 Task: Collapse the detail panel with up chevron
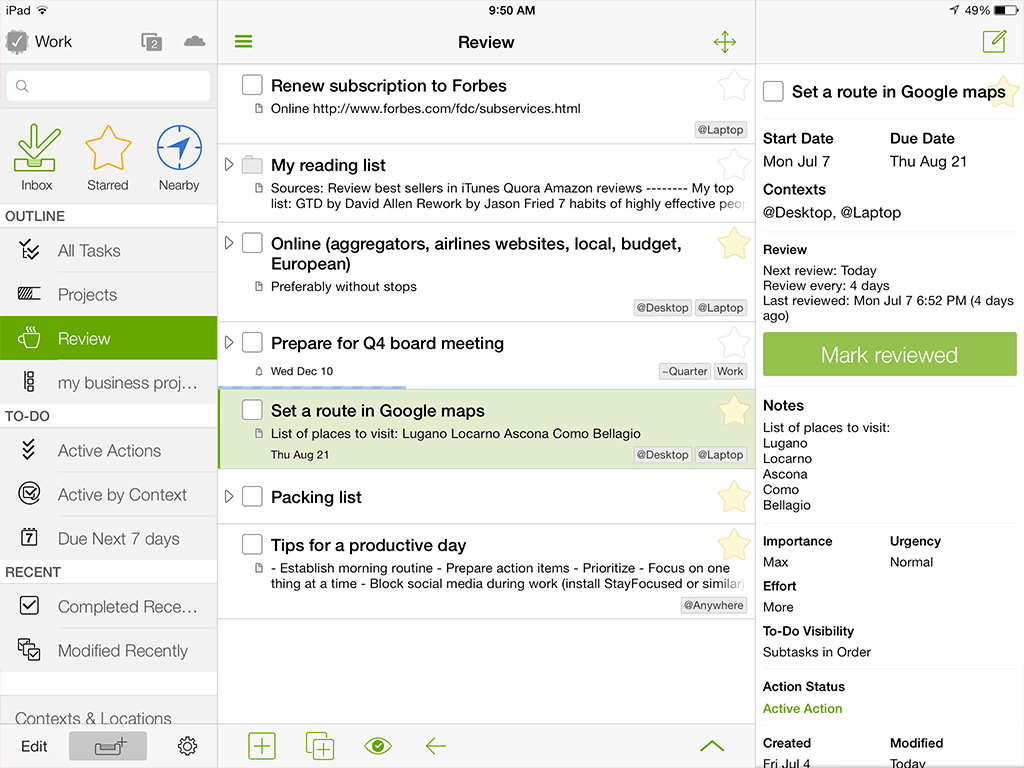[712, 746]
